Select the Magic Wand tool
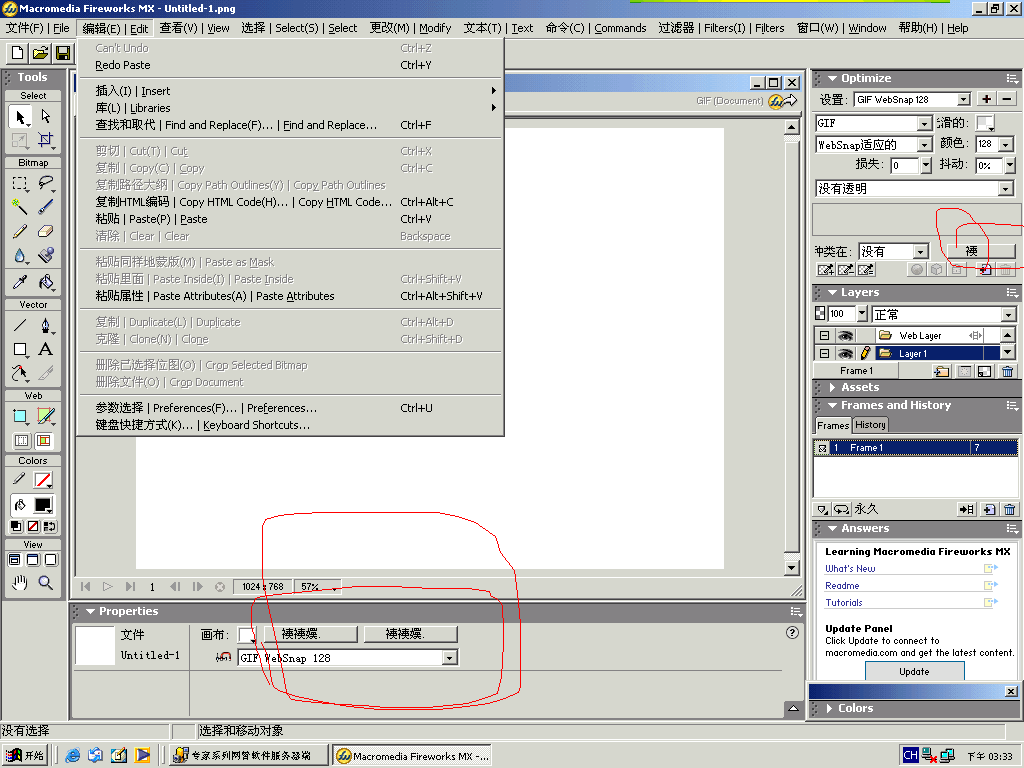The image size is (1024, 768). tap(20, 207)
